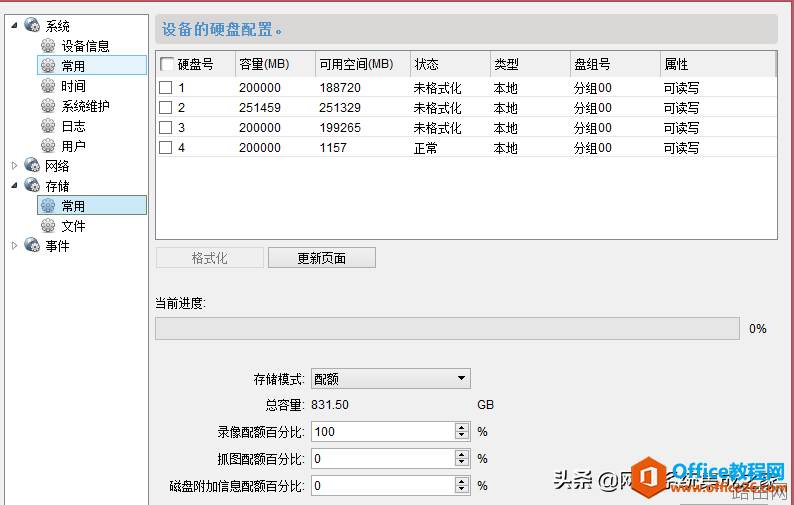
Task: Click the 831.50 total capacity value
Action: [330, 405]
